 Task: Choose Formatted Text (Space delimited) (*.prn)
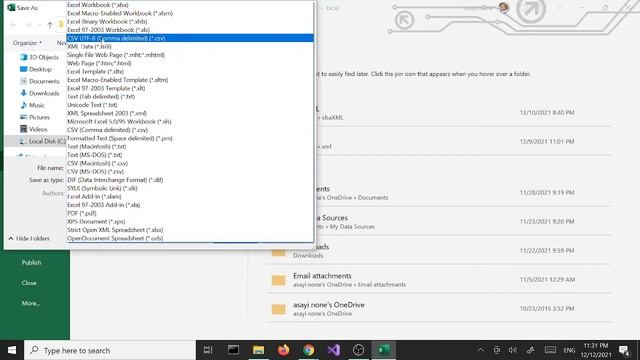tap(190, 138)
